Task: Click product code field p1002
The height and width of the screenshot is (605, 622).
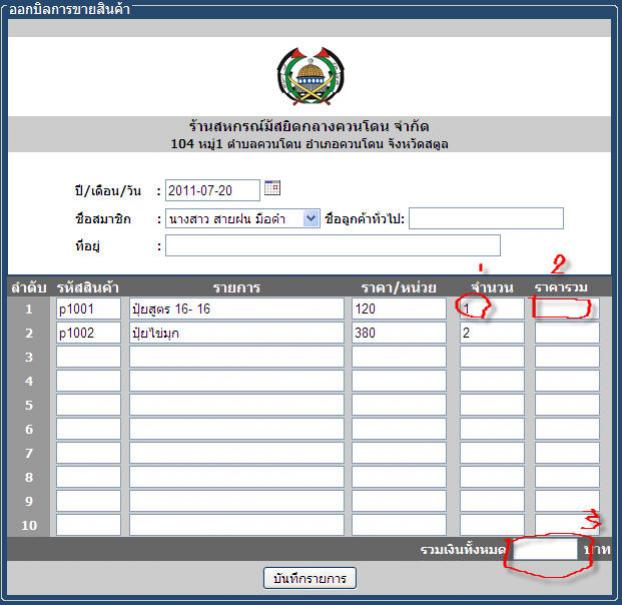Action: tap(88, 333)
